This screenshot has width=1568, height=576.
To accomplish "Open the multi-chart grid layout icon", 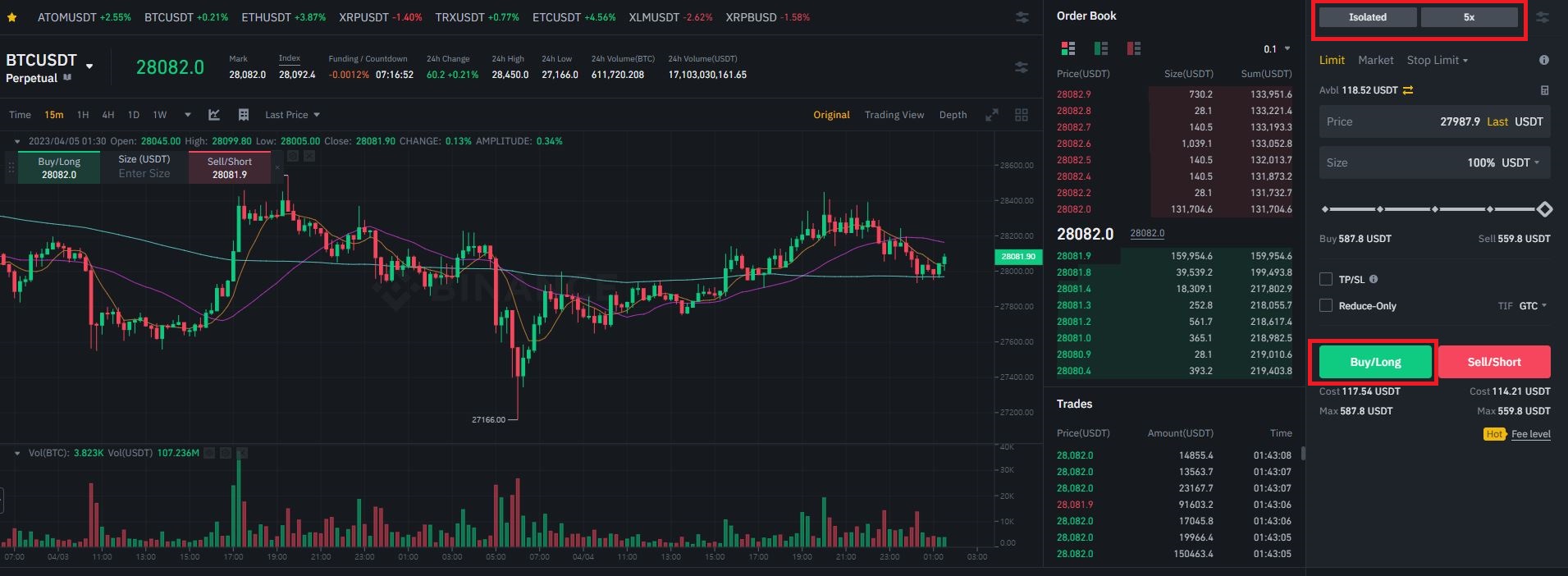I will (1022, 115).
